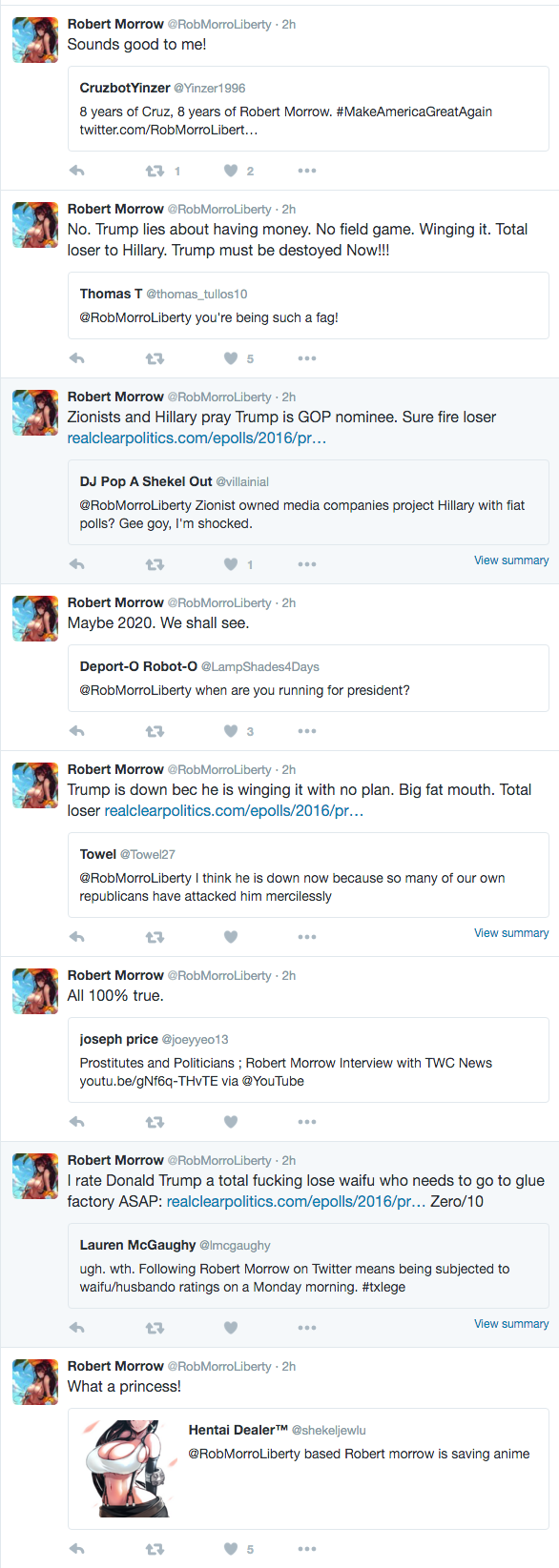Image resolution: width=559 pixels, height=1568 pixels.
Task: Expand View summary under DJ Pop A Shekel Out quote
Action: (511, 560)
